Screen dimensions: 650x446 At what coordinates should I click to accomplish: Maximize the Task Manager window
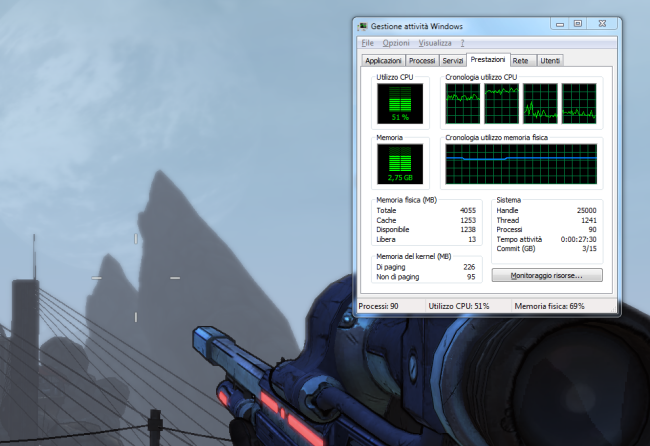(x=577, y=23)
